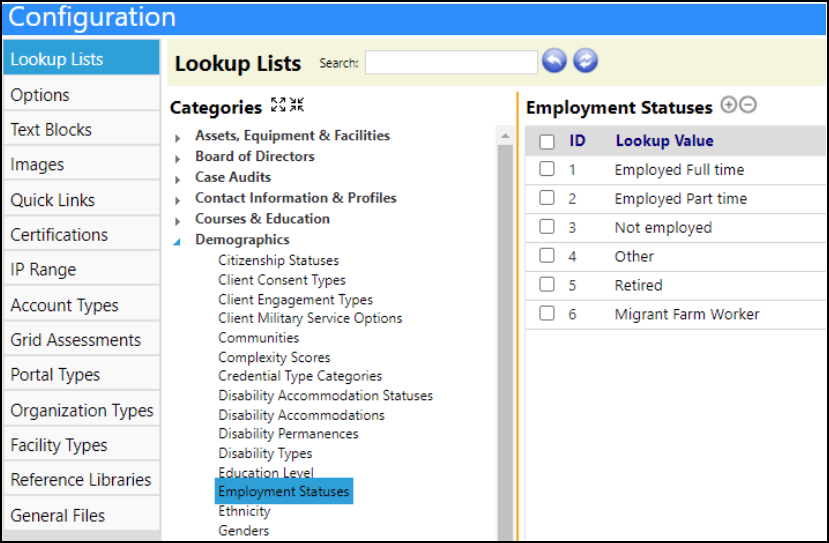829x543 pixels.
Task: Click the categories scrollbar up arrow
Action: tap(505, 136)
